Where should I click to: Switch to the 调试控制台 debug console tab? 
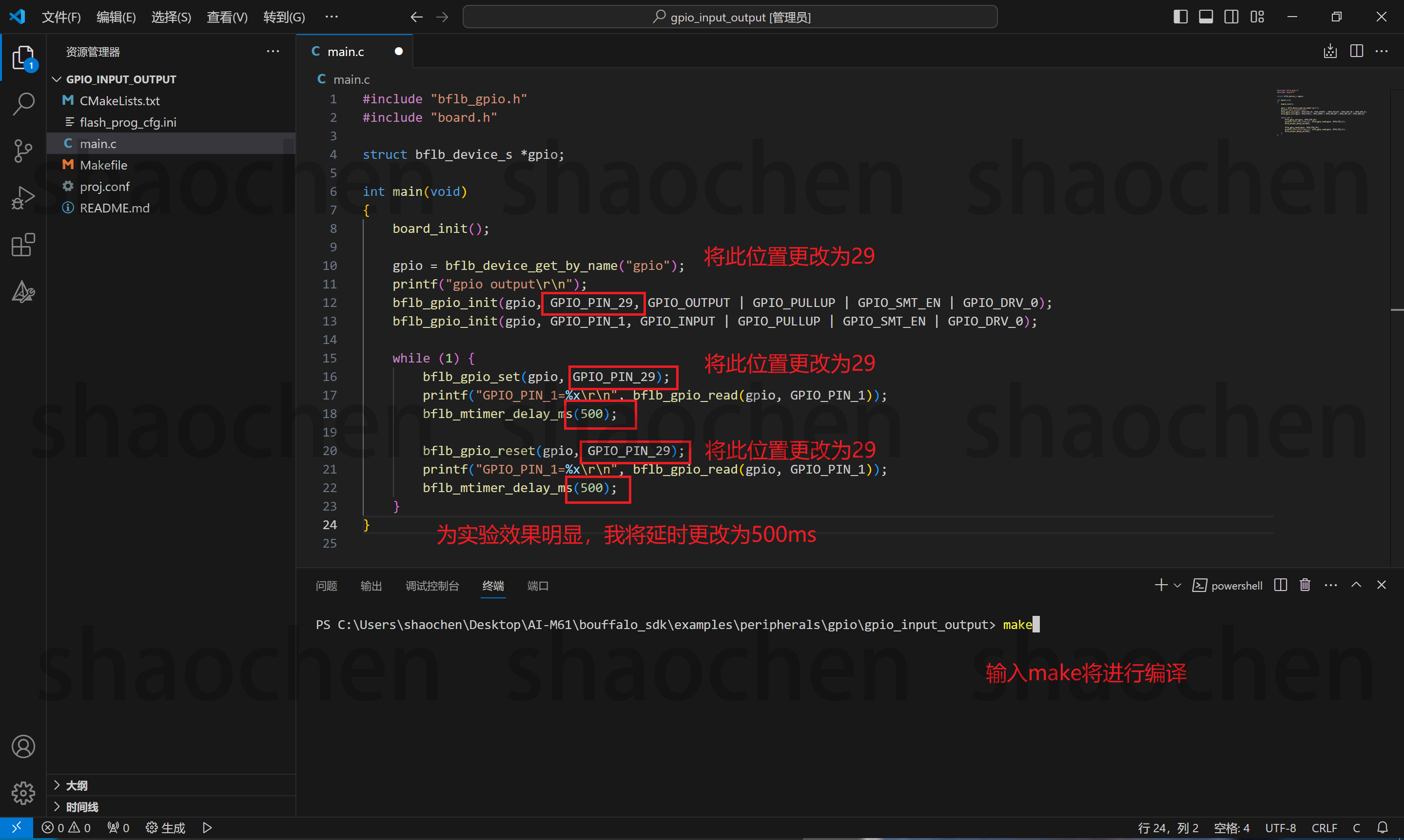tap(432, 586)
